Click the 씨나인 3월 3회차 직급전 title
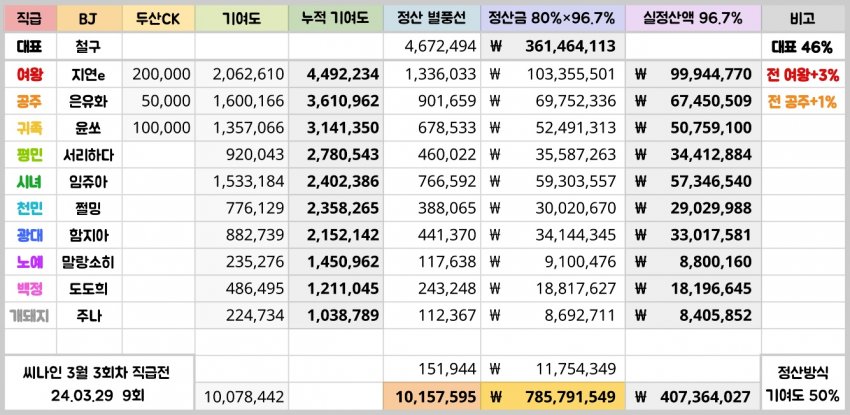850x415 pixels. click(x=95, y=371)
